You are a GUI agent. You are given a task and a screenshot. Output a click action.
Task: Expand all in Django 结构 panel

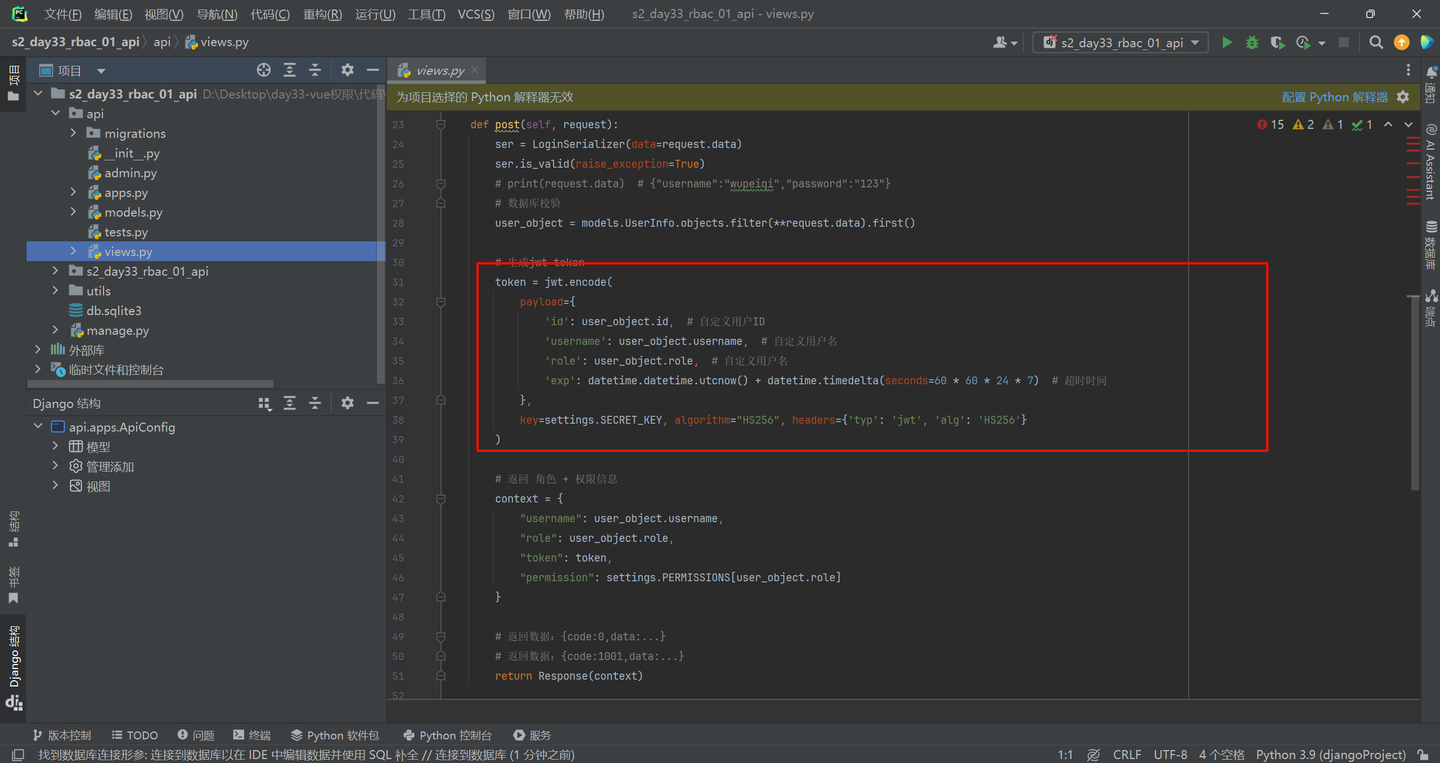pos(290,403)
